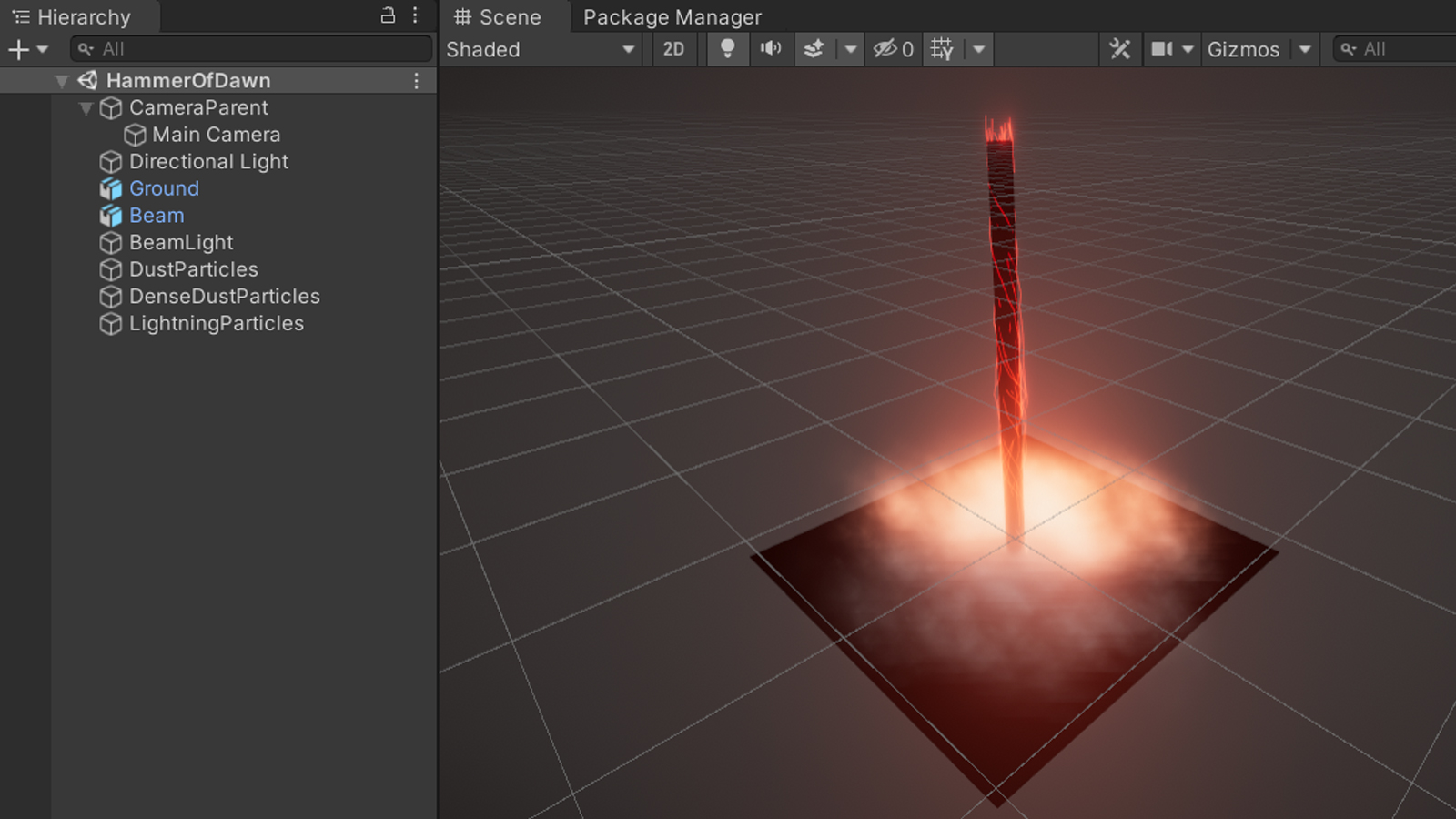Toggle scene lighting bulb
Screen dimensions: 1456x819
coord(727,49)
